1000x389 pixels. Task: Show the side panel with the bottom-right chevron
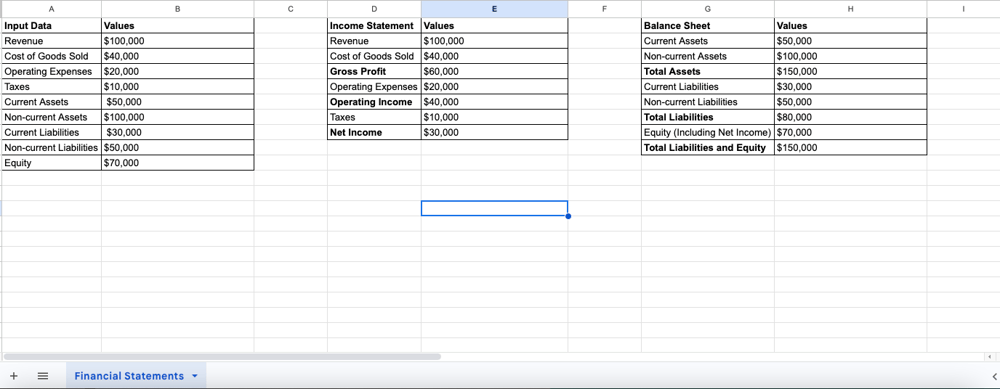click(x=995, y=376)
